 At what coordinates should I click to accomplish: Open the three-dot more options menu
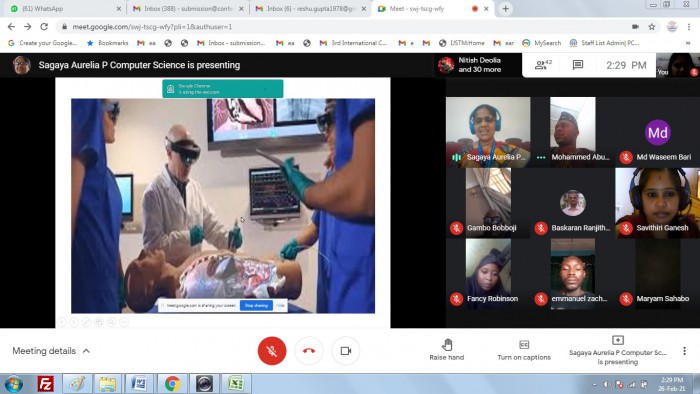pos(684,351)
